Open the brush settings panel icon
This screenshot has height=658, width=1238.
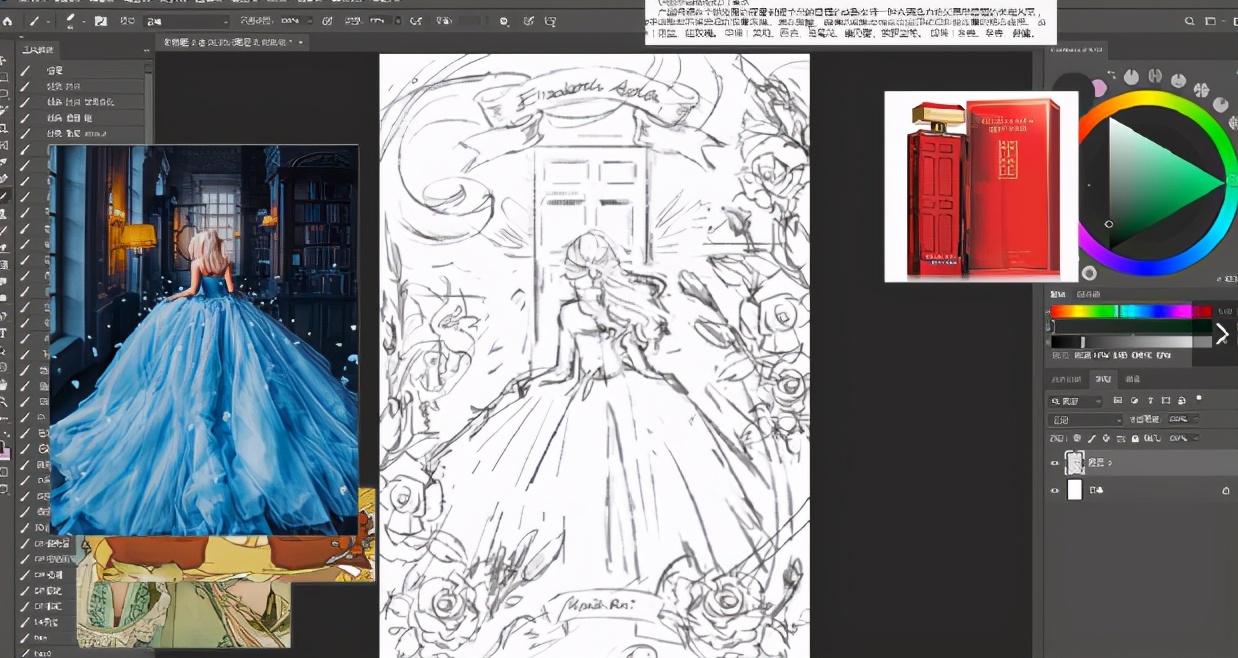(x=100, y=21)
